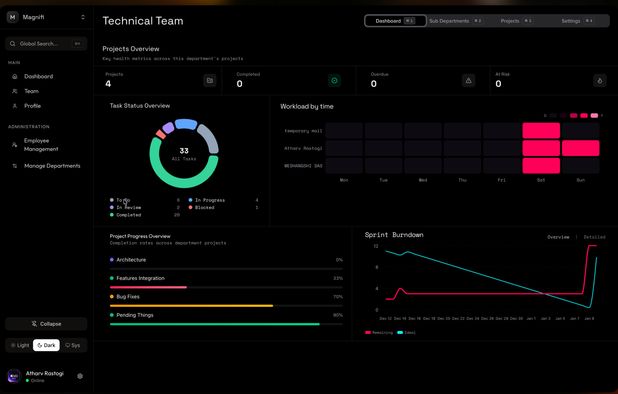The image size is (618, 394).
Task: Open Profile in the sidebar
Action: pyautogui.click(x=32, y=106)
